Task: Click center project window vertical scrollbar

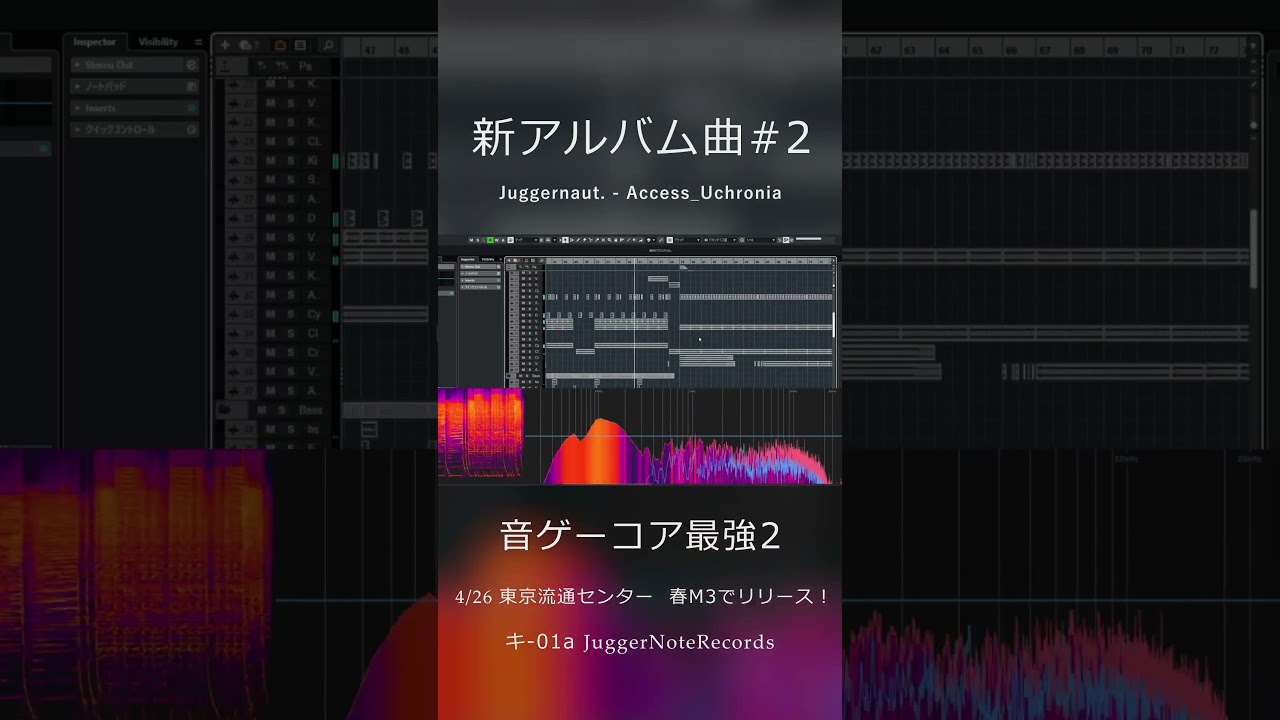Action: (833, 325)
